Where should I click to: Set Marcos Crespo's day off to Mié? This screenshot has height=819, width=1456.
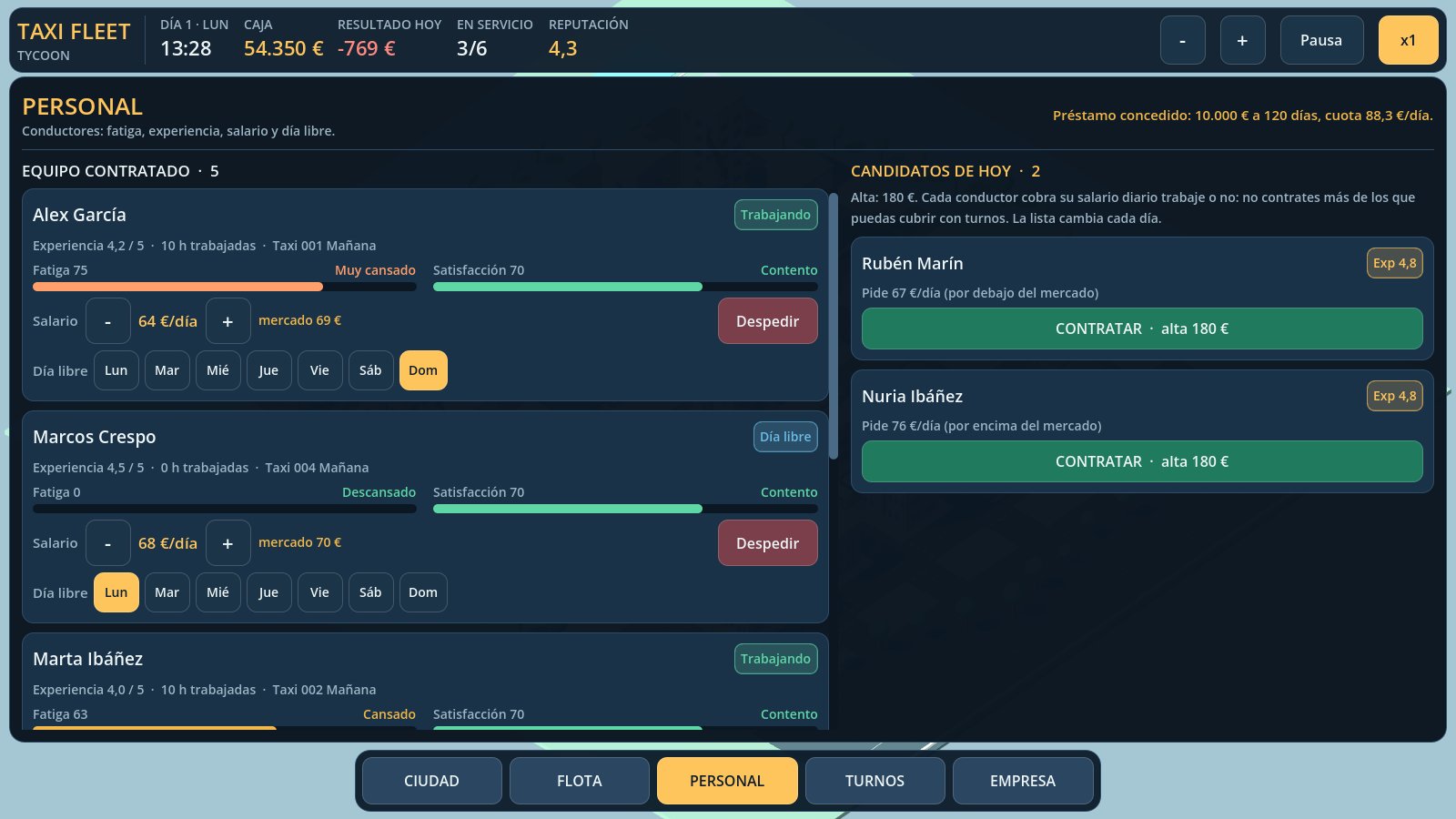click(217, 592)
